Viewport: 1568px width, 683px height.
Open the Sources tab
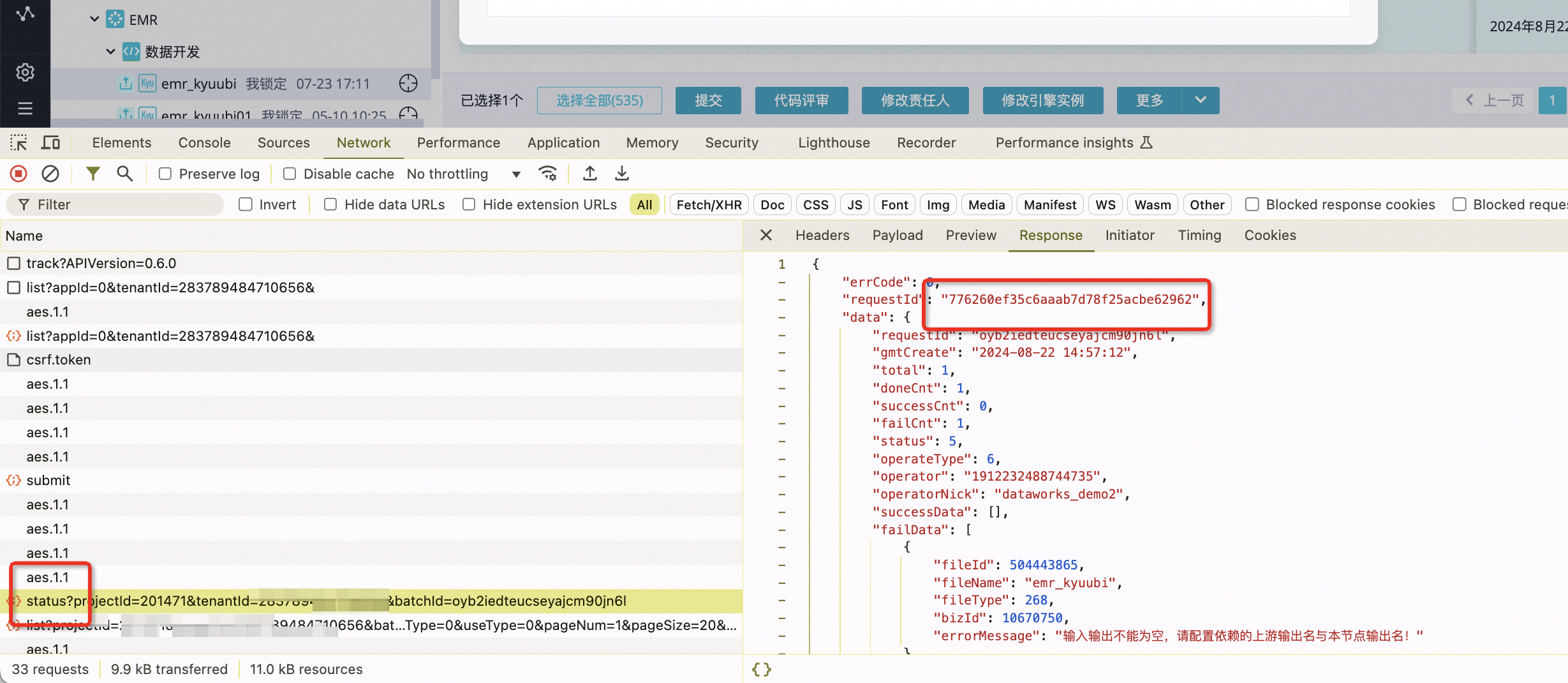coord(284,142)
